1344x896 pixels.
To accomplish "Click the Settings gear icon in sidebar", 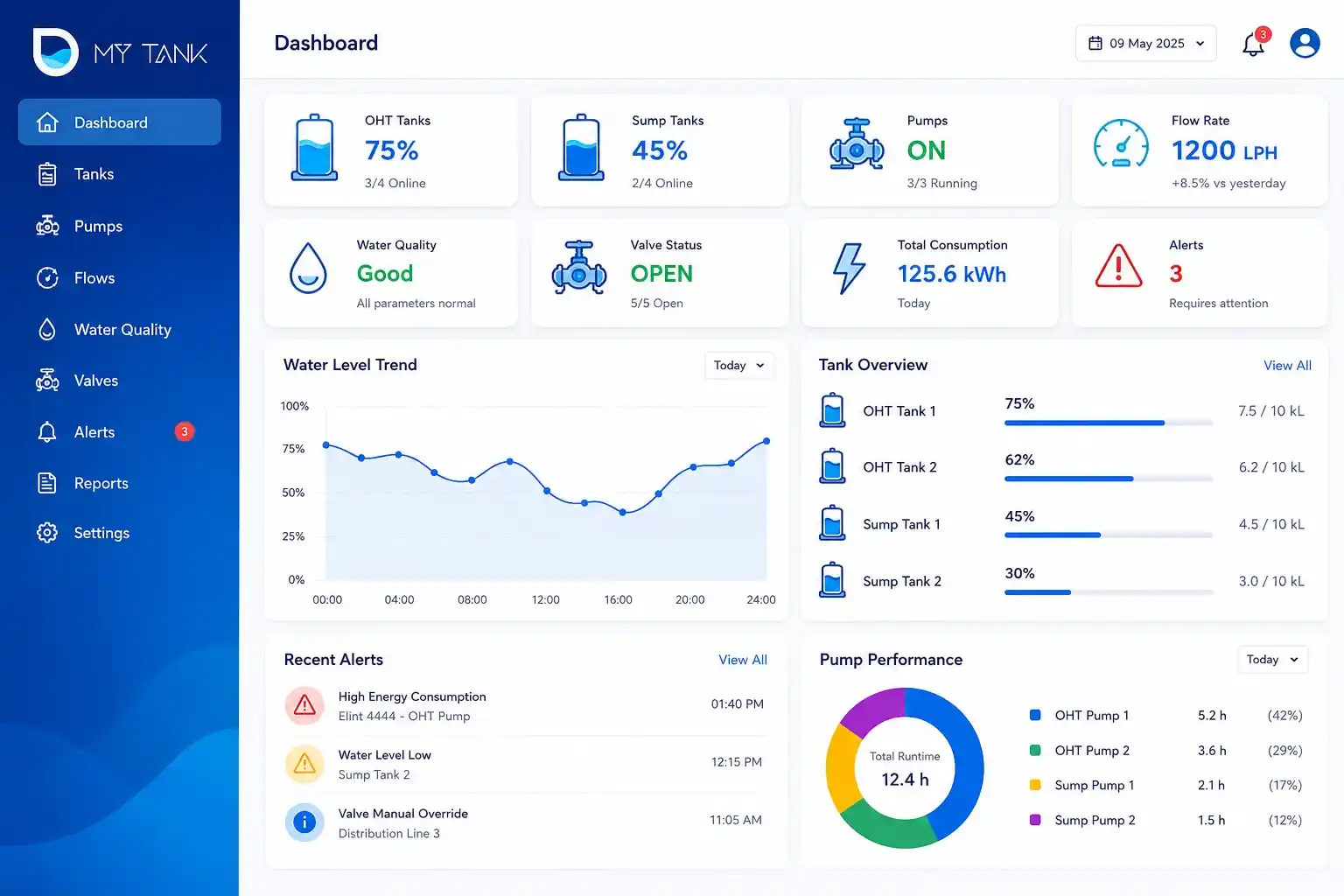I will pyautogui.click(x=47, y=533).
